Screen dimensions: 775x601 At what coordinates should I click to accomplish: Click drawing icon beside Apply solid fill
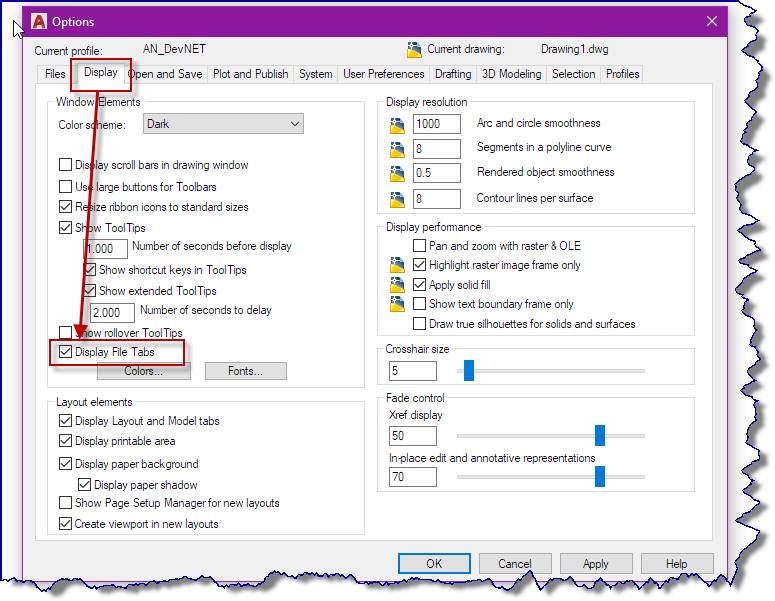(397, 285)
